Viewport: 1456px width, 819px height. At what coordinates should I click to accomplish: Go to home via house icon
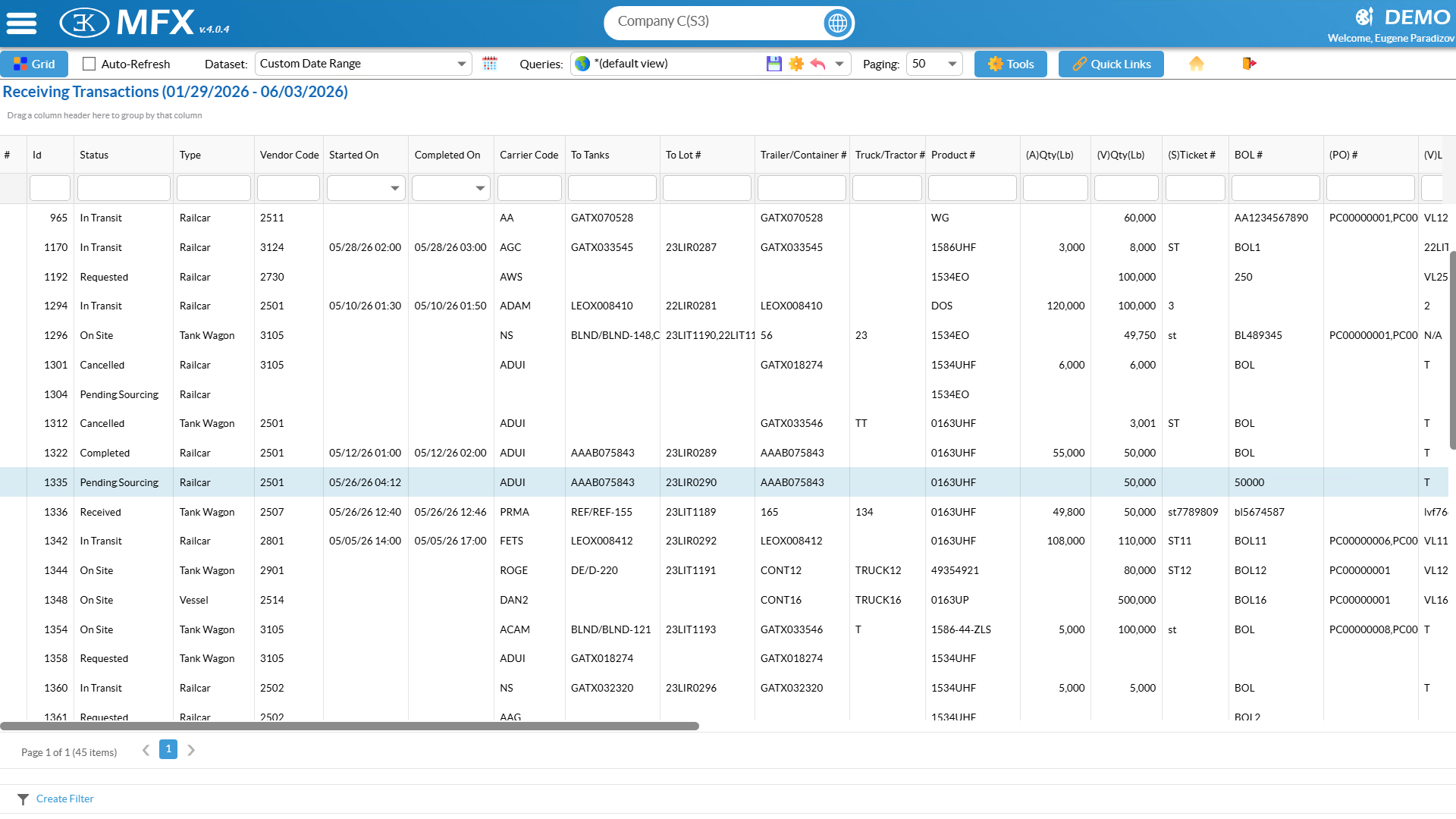pyautogui.click(x=1197, y=64)
